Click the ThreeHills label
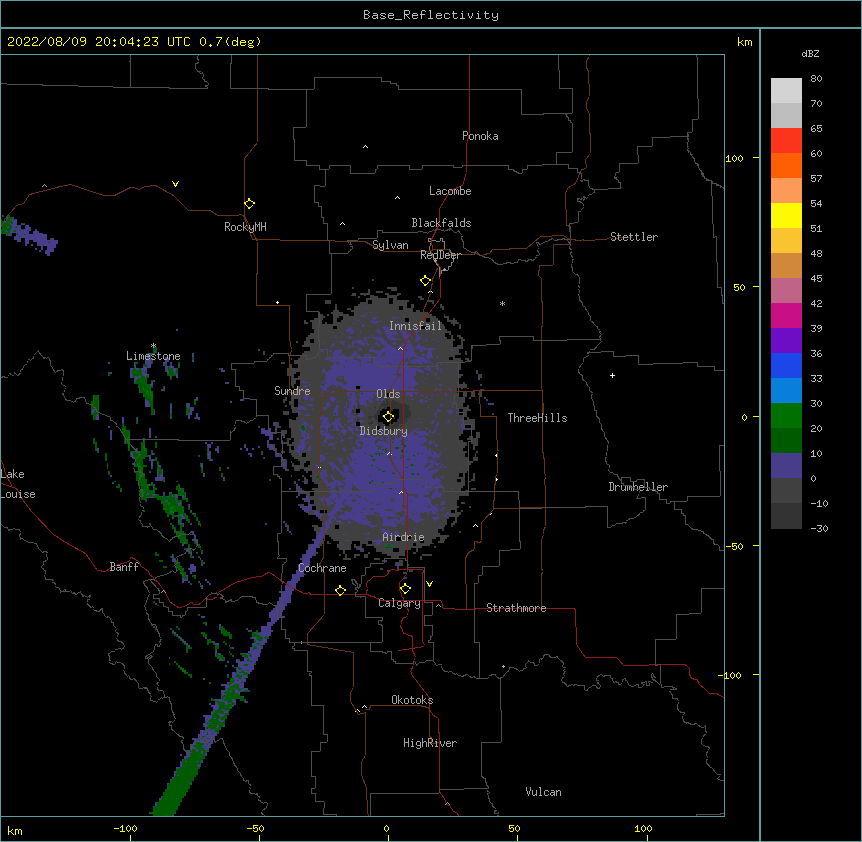 pyautogui.click(x=537, y=418)
